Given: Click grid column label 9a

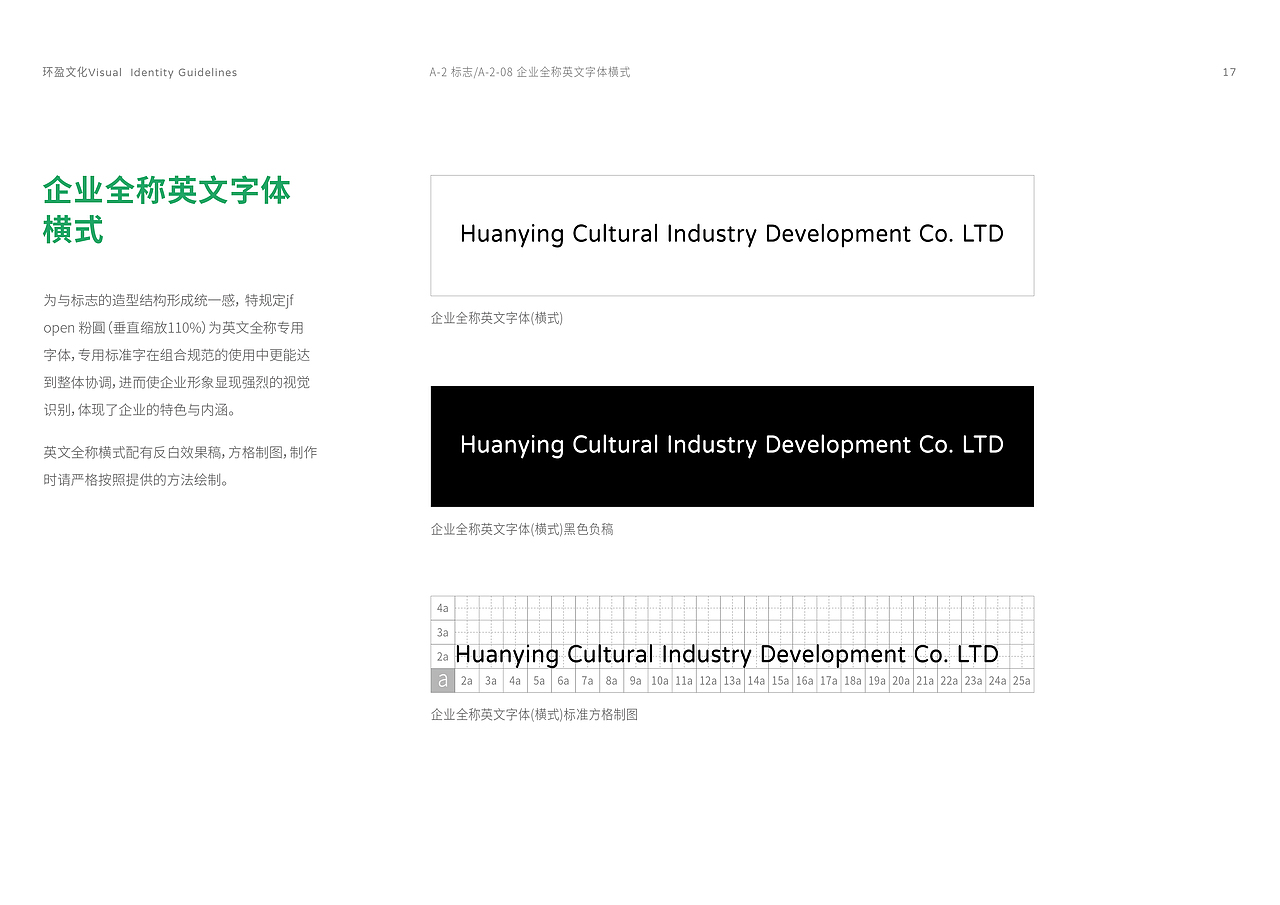Looking at the screenshot, I should (635, 681).
